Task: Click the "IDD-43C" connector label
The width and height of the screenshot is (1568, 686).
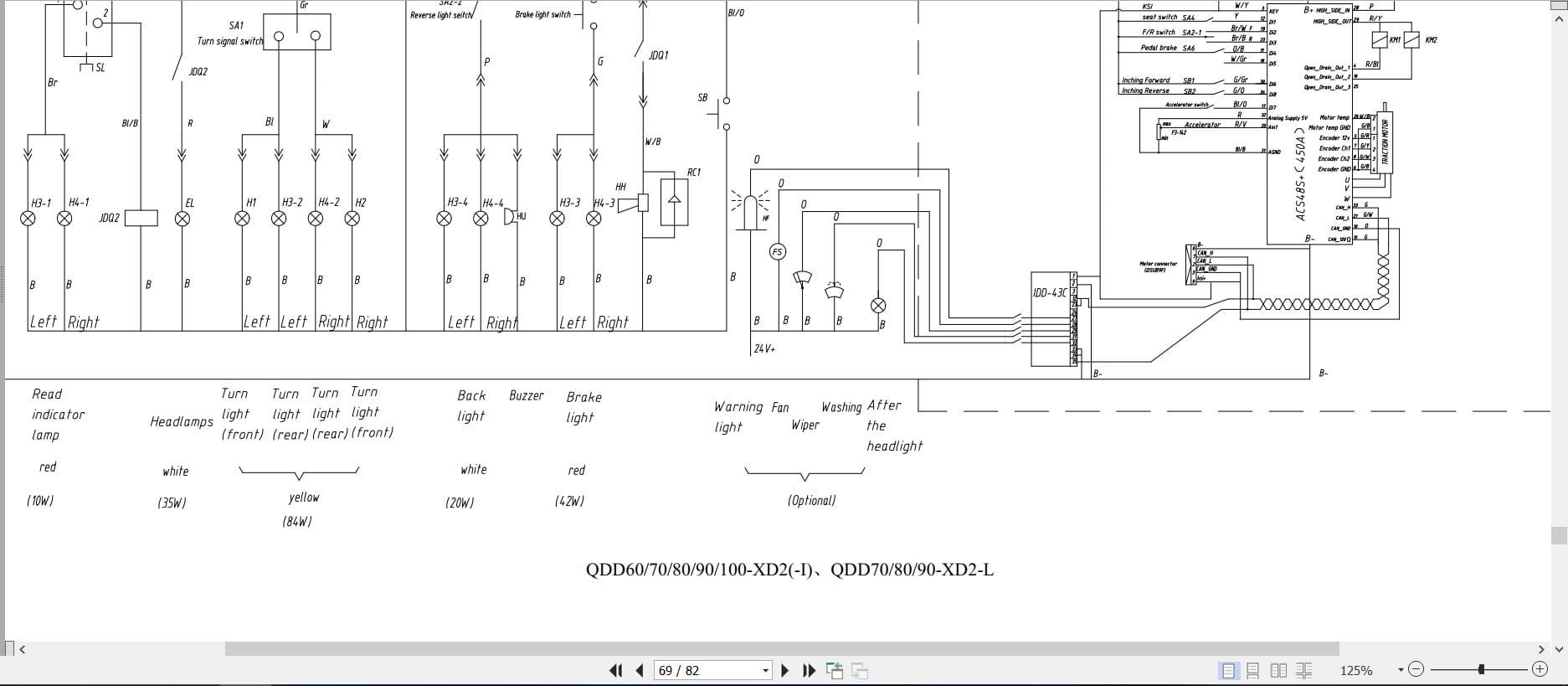Action: tap(1050, 293)
